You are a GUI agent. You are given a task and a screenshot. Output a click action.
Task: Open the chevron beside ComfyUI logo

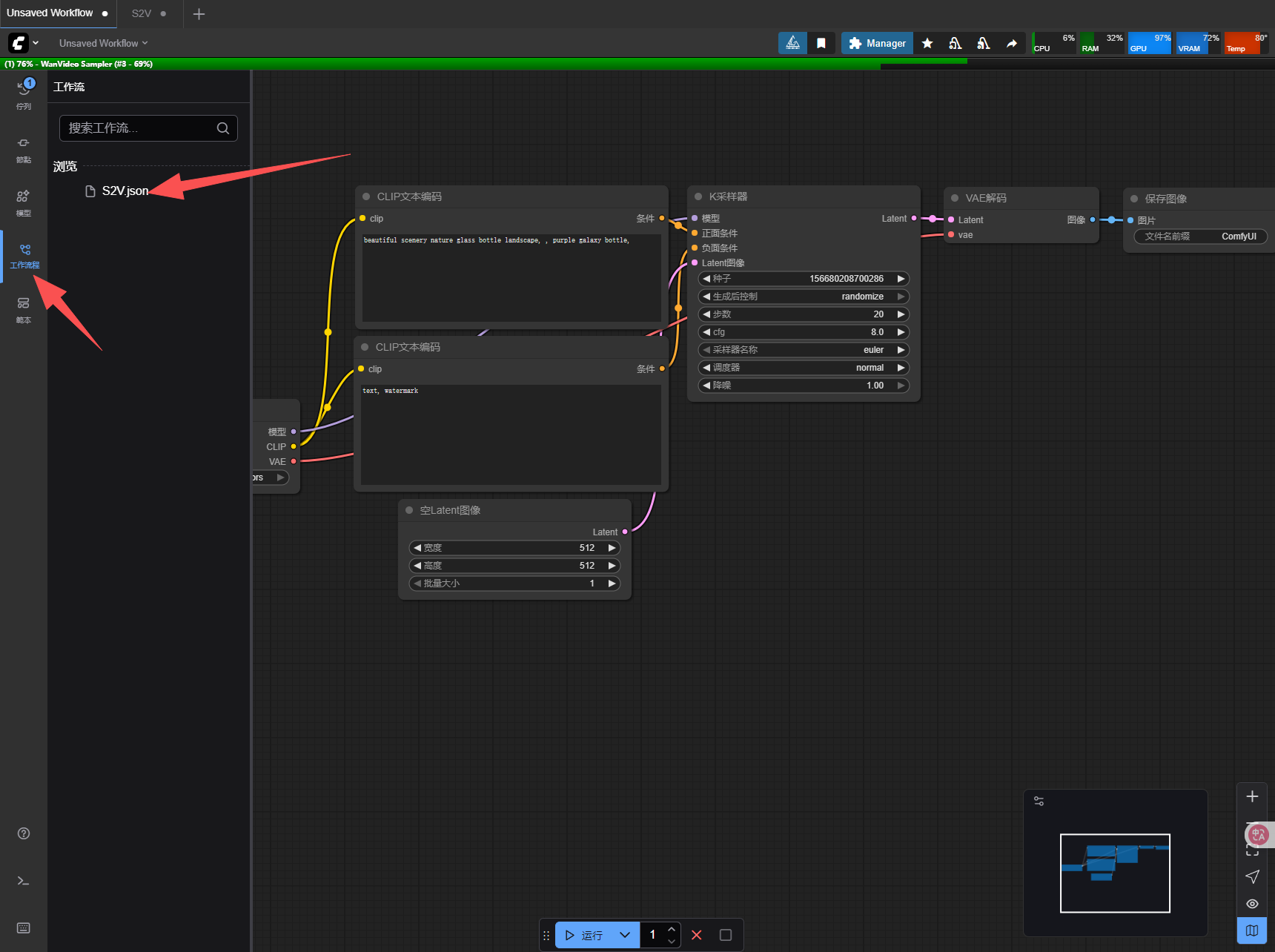click(x=36, y=43)
